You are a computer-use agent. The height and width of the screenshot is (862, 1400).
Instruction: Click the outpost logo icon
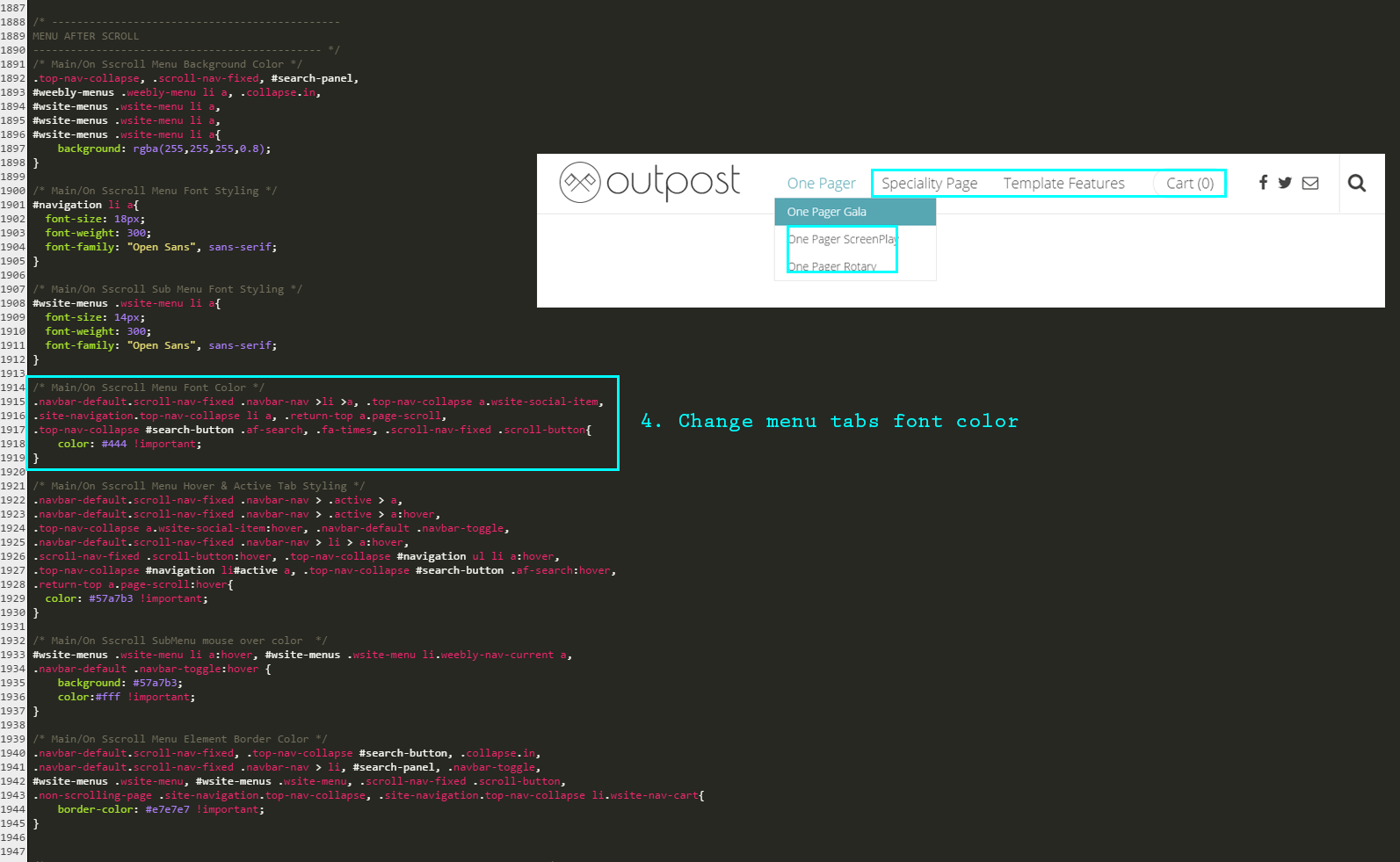point(580,183)
